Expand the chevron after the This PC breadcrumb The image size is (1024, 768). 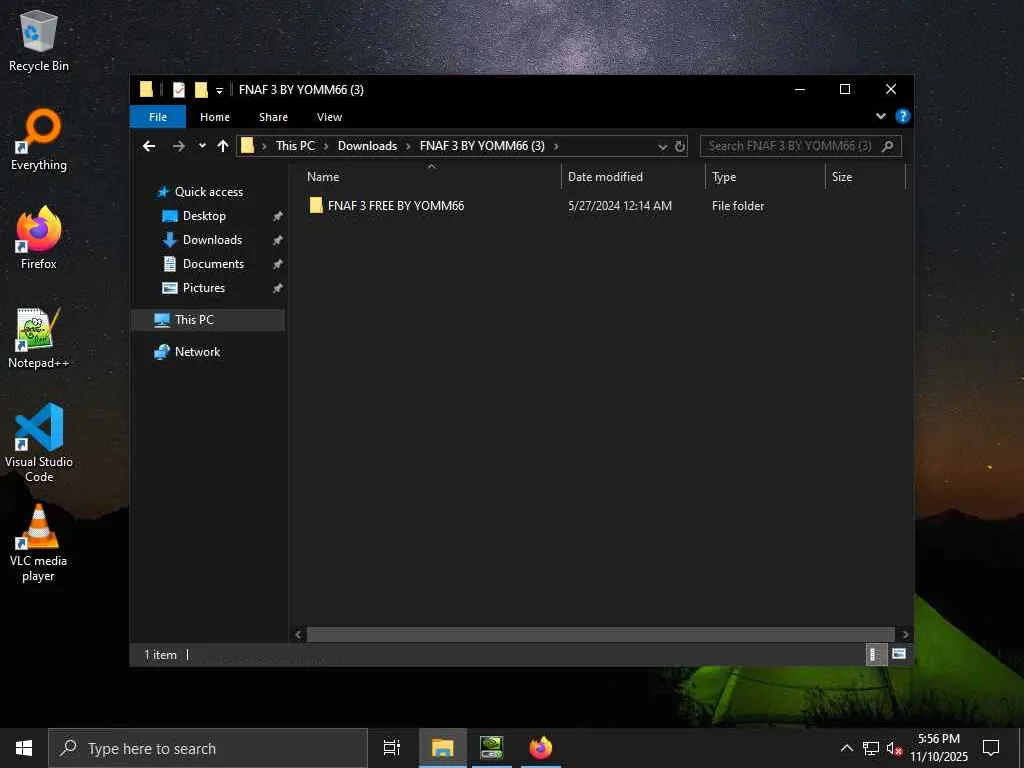click(x=326, y=146)
